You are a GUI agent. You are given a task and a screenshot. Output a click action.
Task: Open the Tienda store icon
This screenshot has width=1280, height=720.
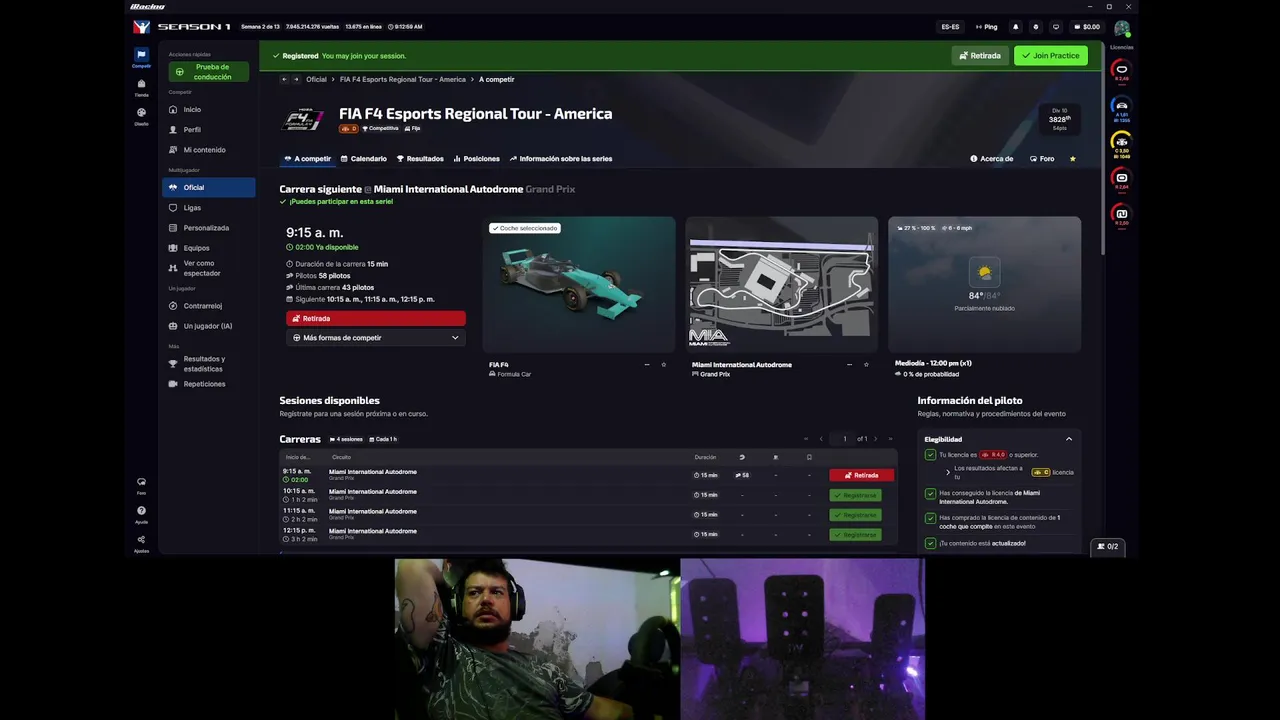(x=141, y=84)
